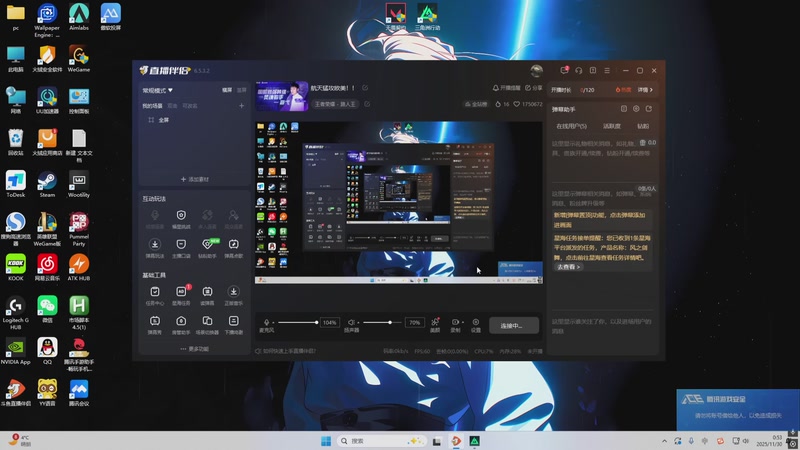Click the 热度 heat indicator
The height and width of the screenshot is (450, 800).
click(623, 90)
